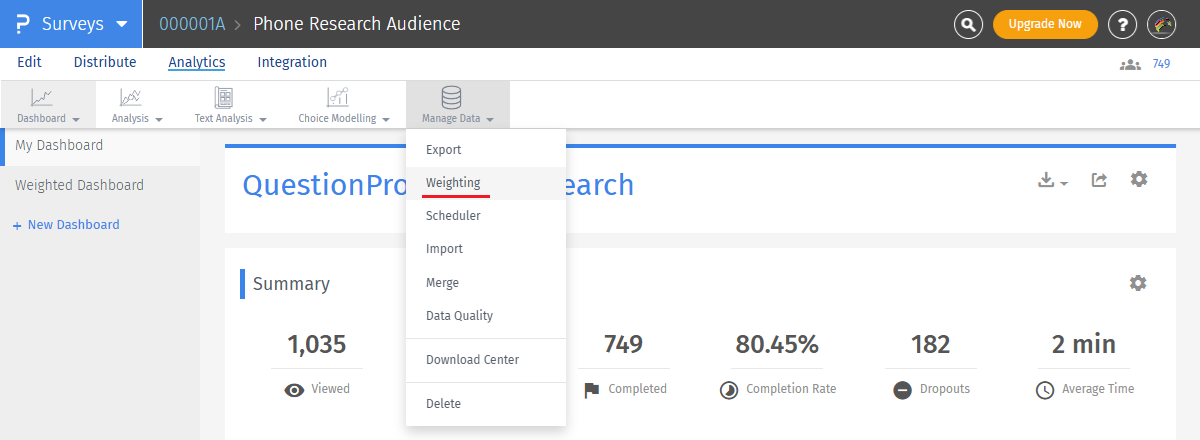Choose Data Quality menu item
Image resolution: width=1200 pixels, height=440 pixels.
(x=459, y=316)
